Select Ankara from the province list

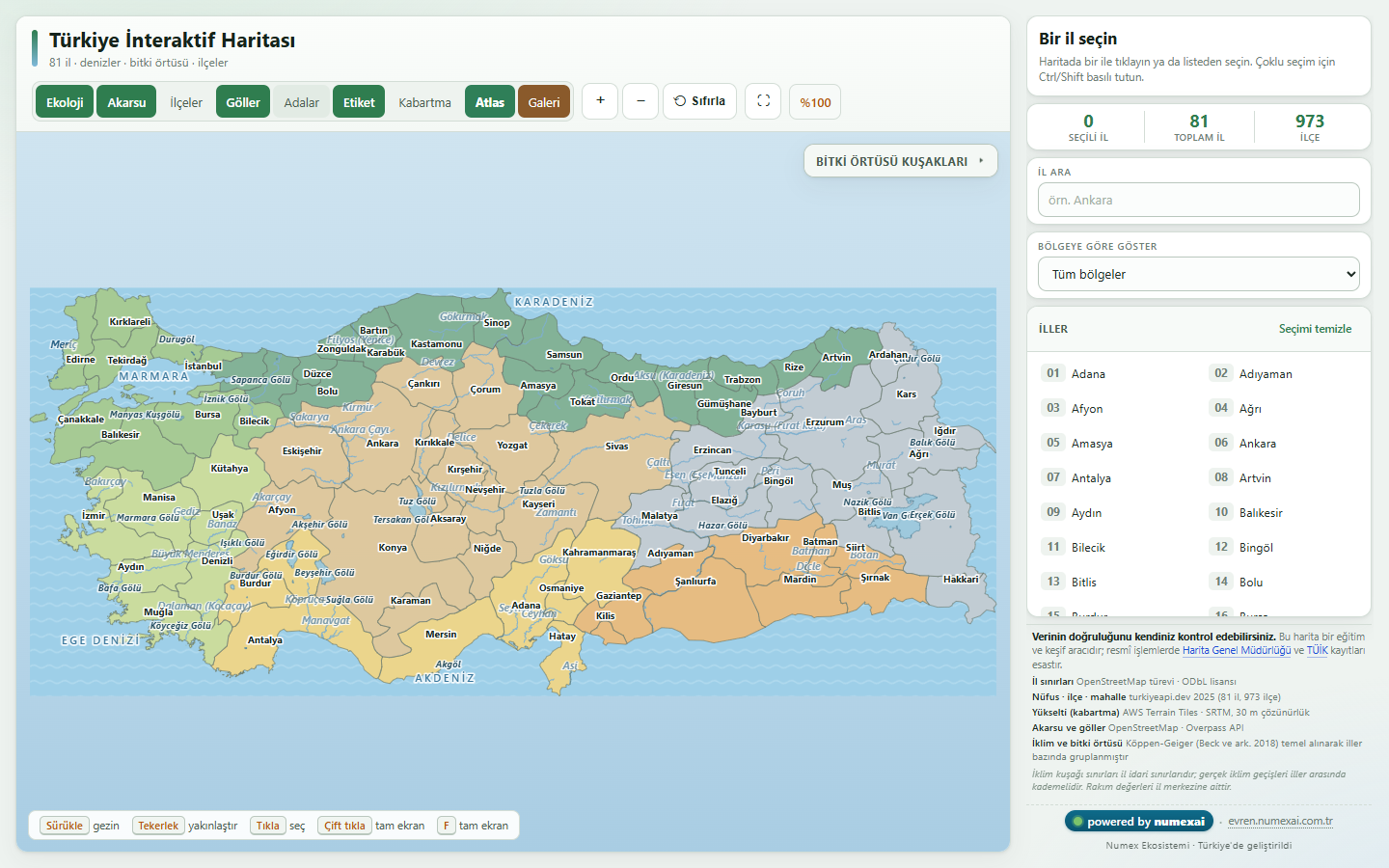click(x=1257, y=443)
